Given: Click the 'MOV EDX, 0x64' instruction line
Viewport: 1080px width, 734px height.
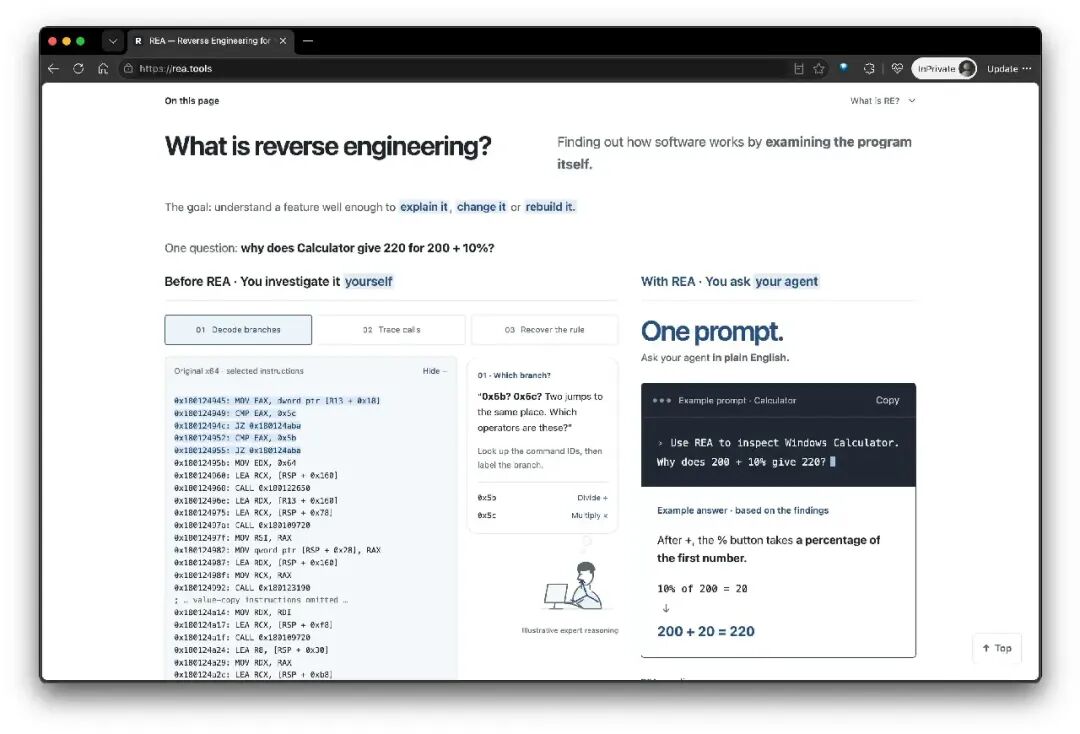Looking at the screenshot, I should (235, 463).
